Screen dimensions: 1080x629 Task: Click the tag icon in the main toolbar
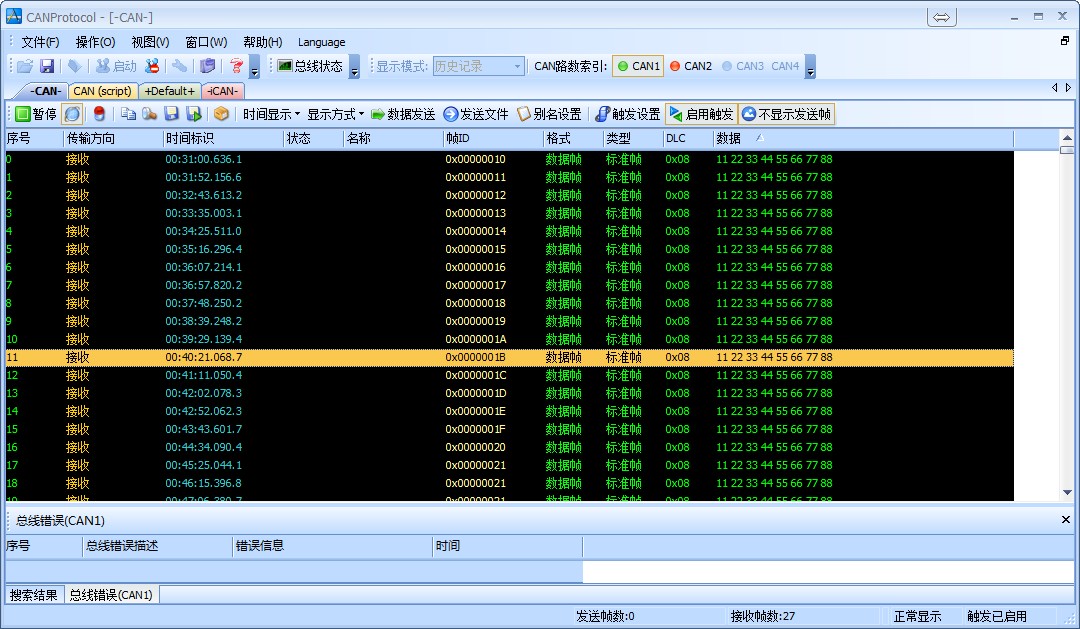74,66
